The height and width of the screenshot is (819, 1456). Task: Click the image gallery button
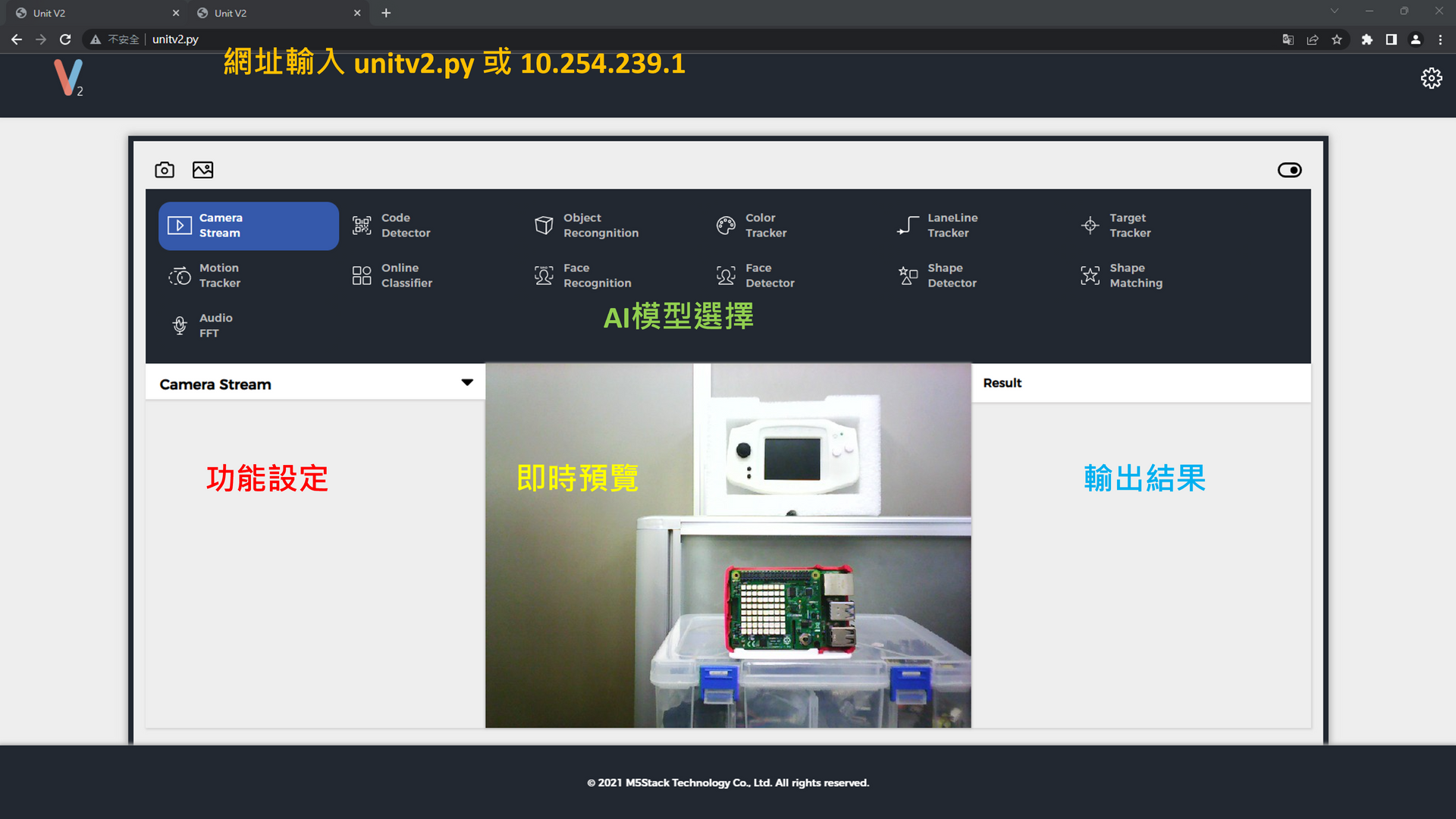click(203, 169)
